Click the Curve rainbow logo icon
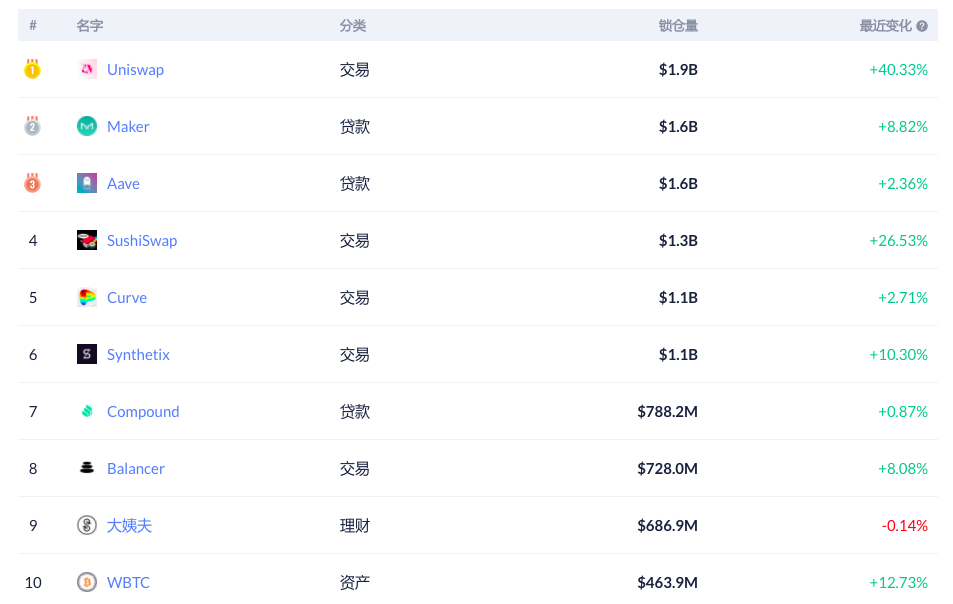953x604 pixels. 87,297
